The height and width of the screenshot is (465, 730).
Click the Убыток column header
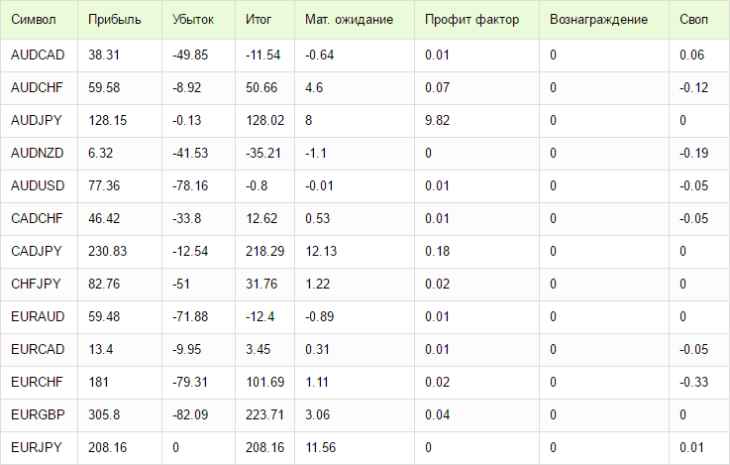pos(193,20)
